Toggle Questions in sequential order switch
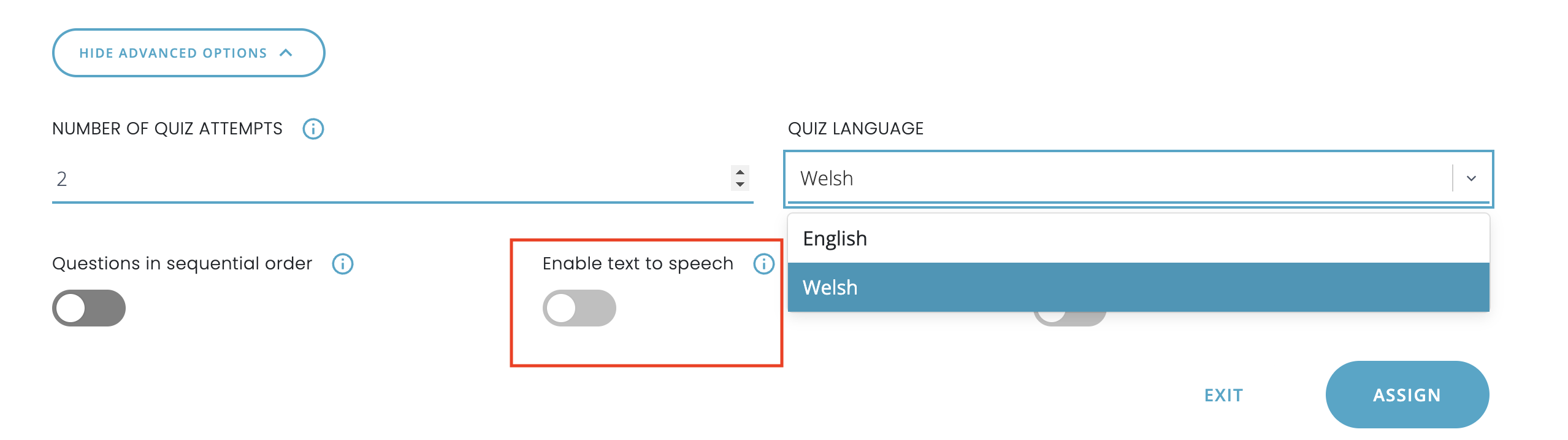This screenshot has width=1568, height=440. 89,308
